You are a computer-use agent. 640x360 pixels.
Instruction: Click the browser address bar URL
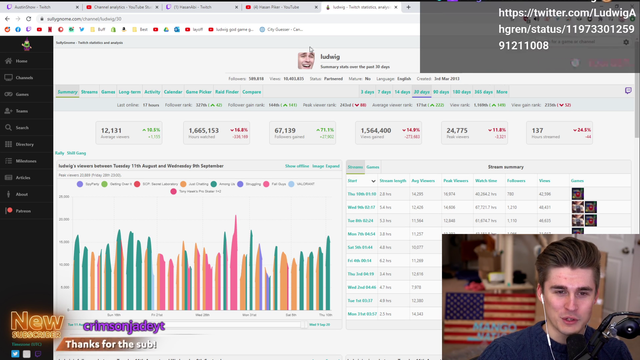point(84,19)
